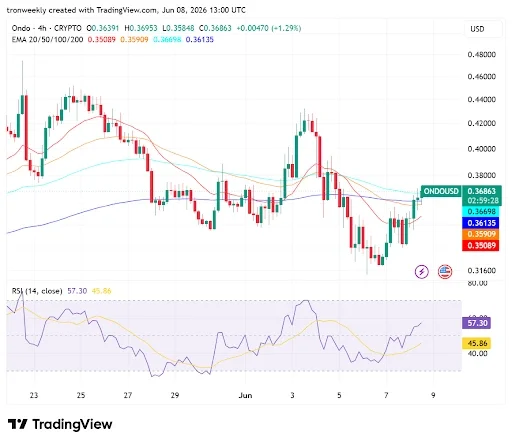This screenshot has height=444, width=512.
Task: Click the 0.42000 price axis label
Action: pyautogui.click(x=482, y=123)
